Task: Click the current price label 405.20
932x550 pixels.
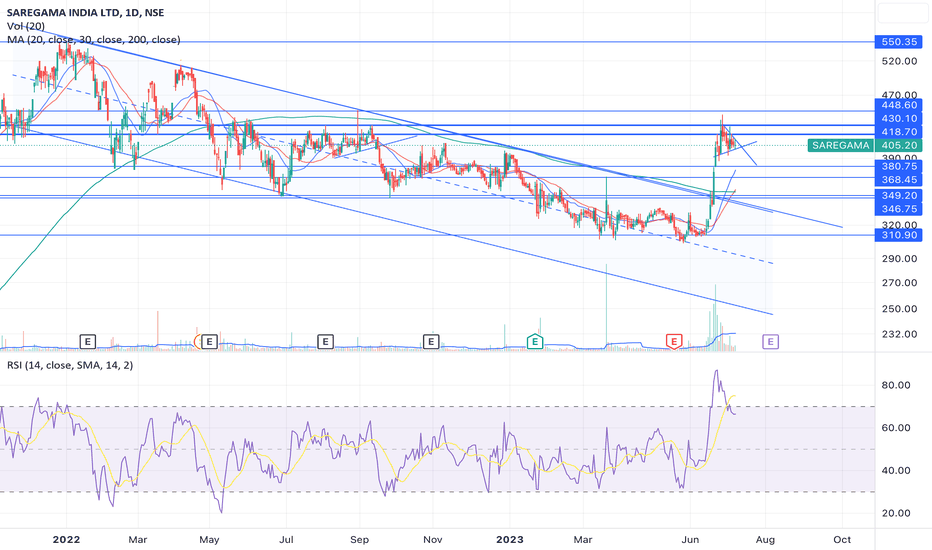Action: click(x=899, y=145)
